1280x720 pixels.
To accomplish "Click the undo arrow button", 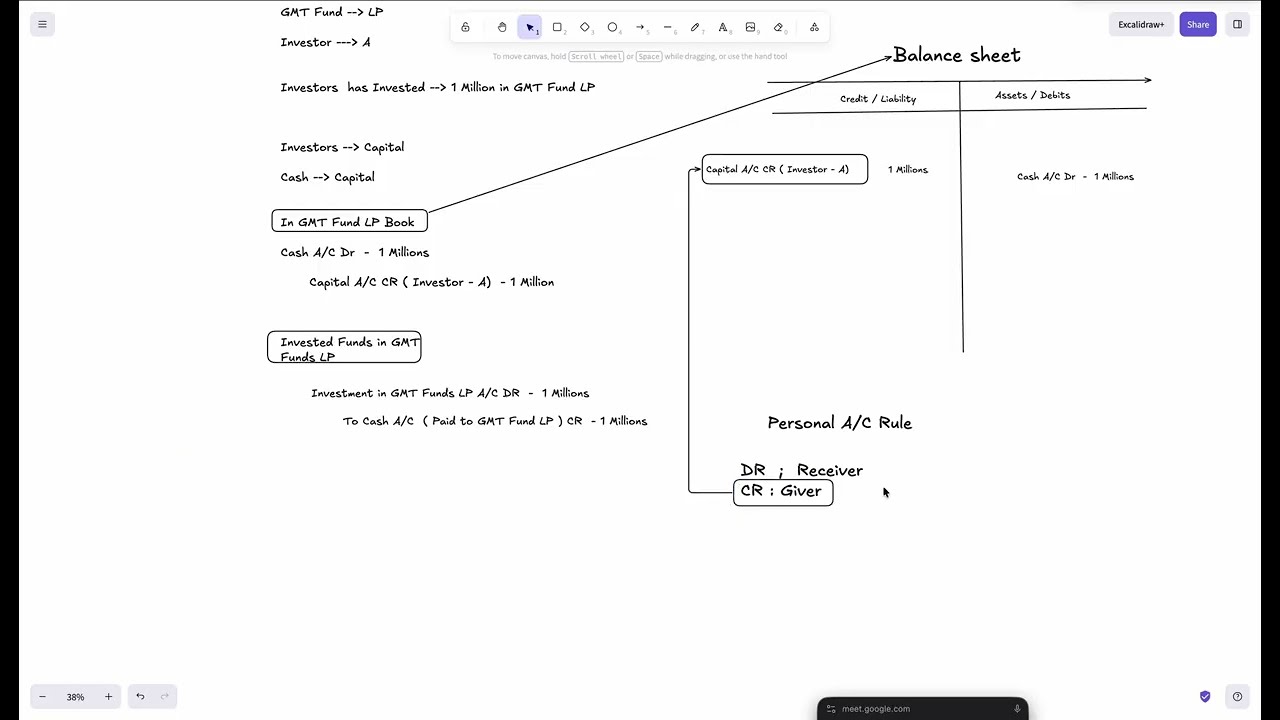I will [x=140, y=697].
